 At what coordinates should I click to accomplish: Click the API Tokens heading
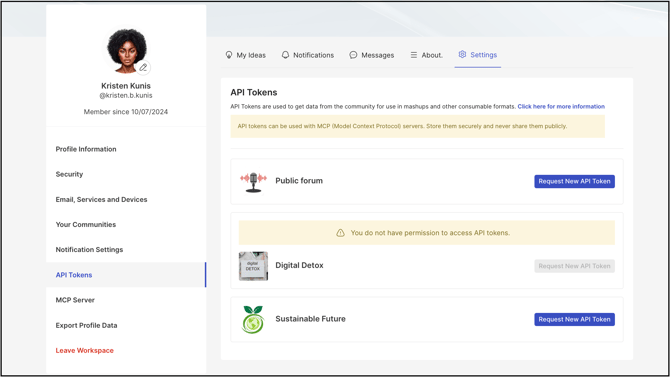(x=254, y=92)
